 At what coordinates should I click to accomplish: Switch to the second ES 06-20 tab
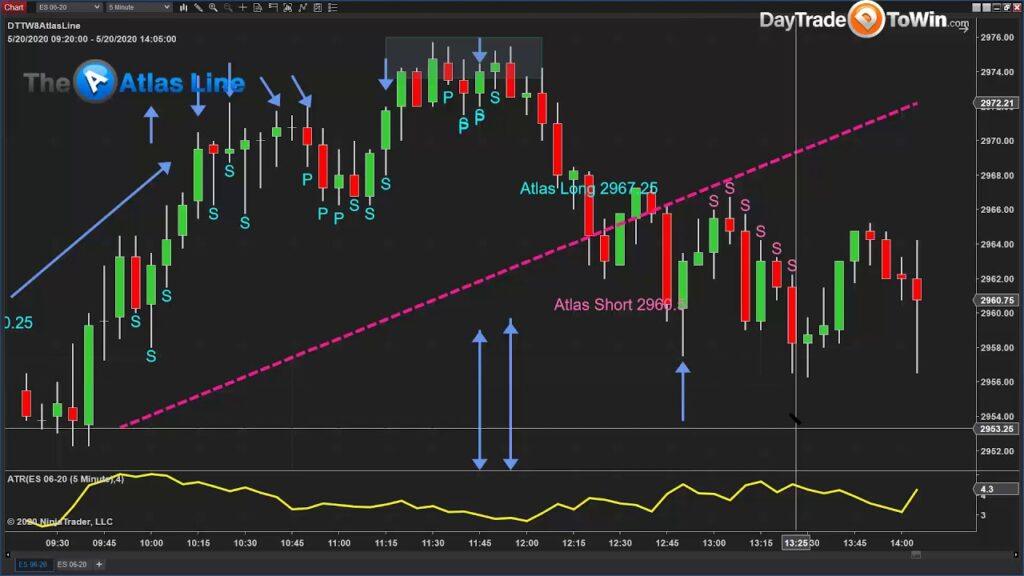point(70,565)
